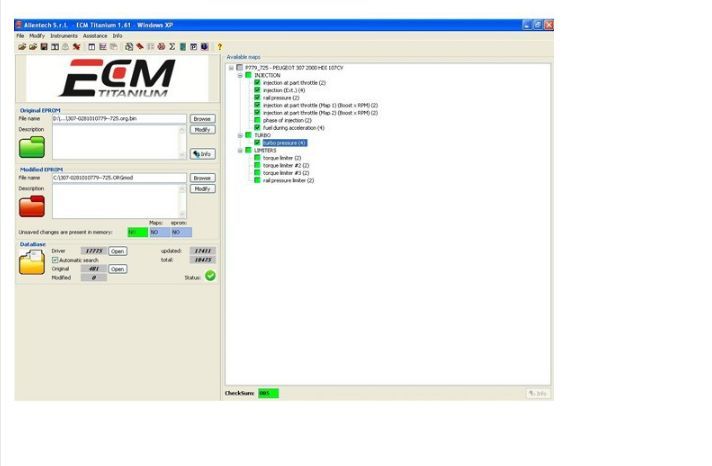Click the boxed letter P toolbar icon
The image size is (712, 466).
click(194, 47)
